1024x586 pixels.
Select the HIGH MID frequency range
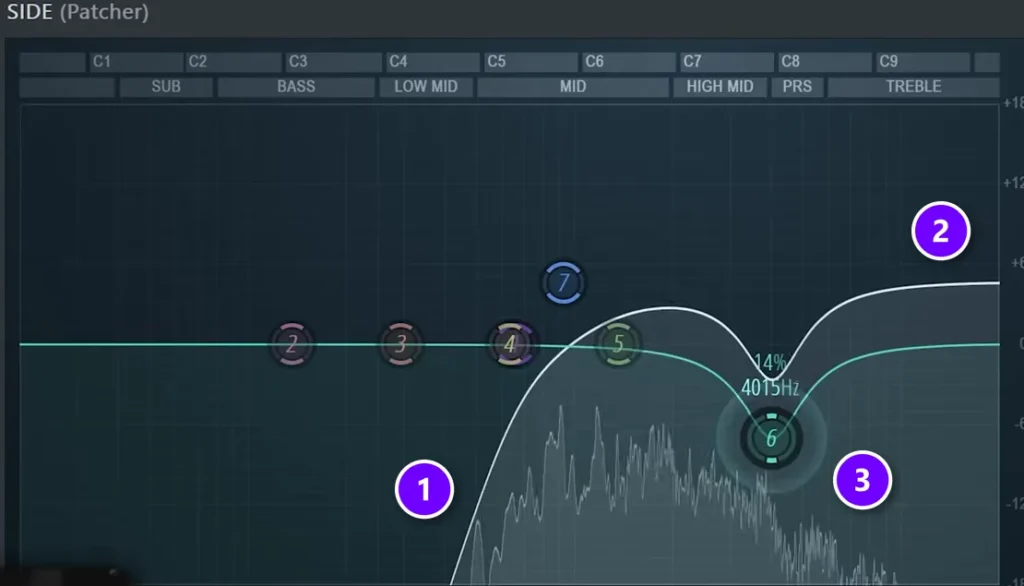720,87
